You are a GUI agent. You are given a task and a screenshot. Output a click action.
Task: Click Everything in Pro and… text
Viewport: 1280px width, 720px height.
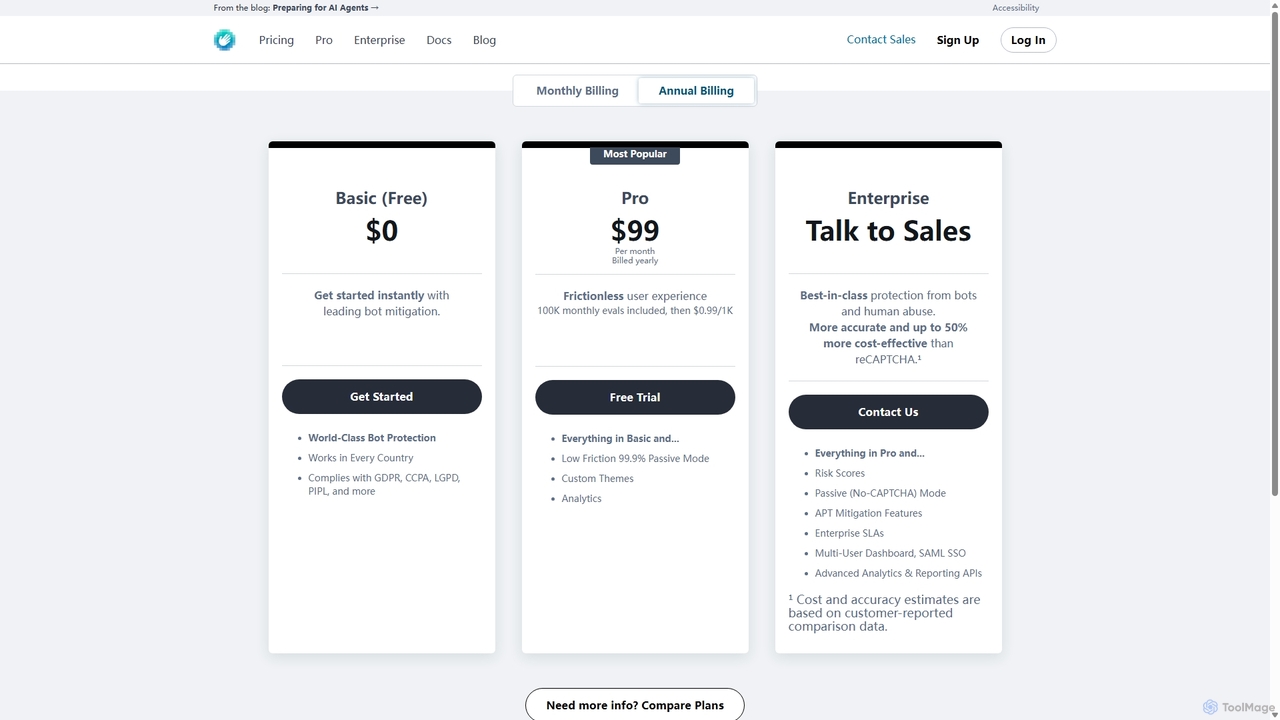coord(870,453)
